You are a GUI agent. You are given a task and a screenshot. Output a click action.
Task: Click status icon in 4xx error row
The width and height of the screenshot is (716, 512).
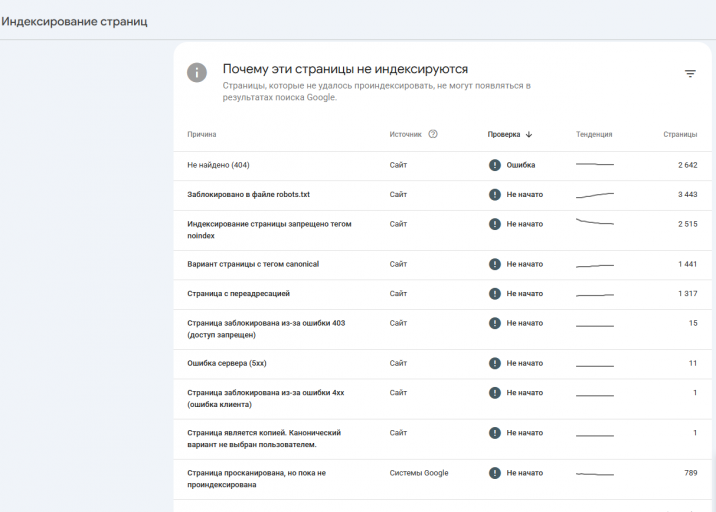click(495, 393)
